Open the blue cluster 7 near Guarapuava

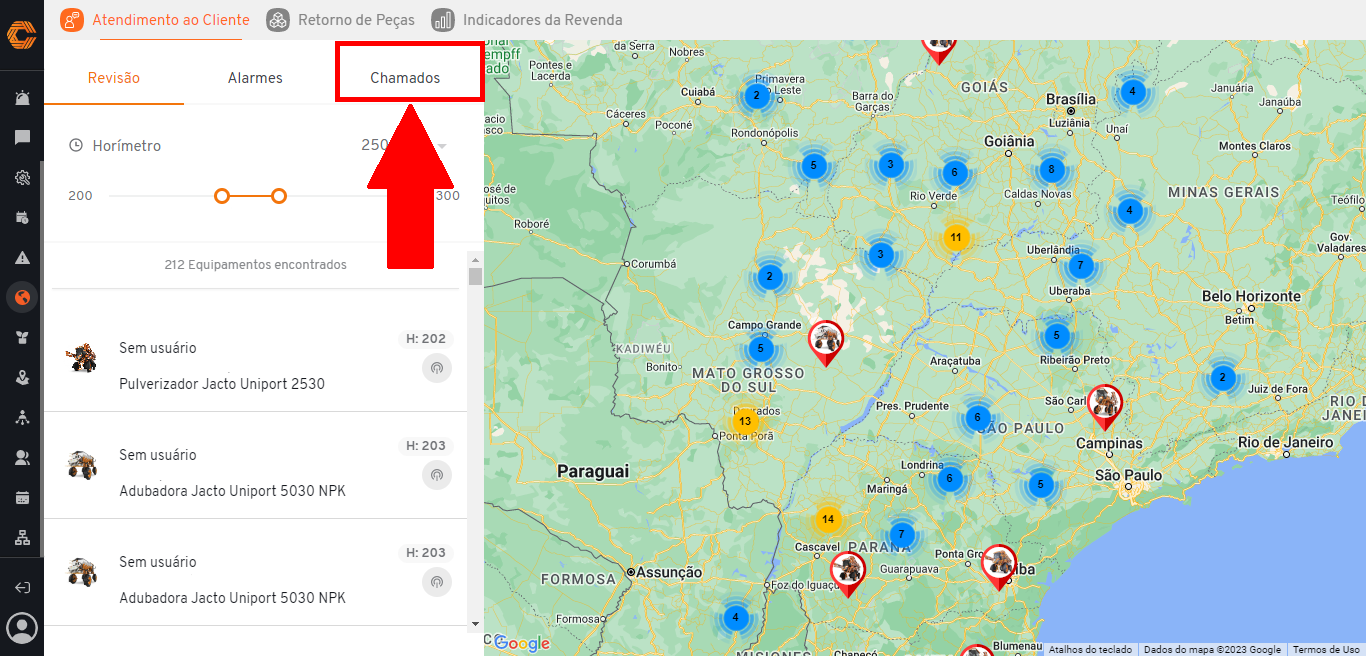coord(901,534)
